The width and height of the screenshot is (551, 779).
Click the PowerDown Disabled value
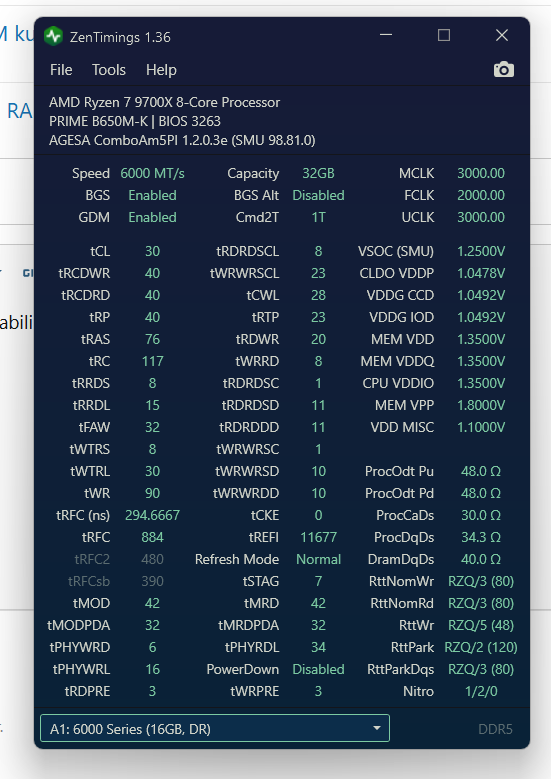click(318, 669)
